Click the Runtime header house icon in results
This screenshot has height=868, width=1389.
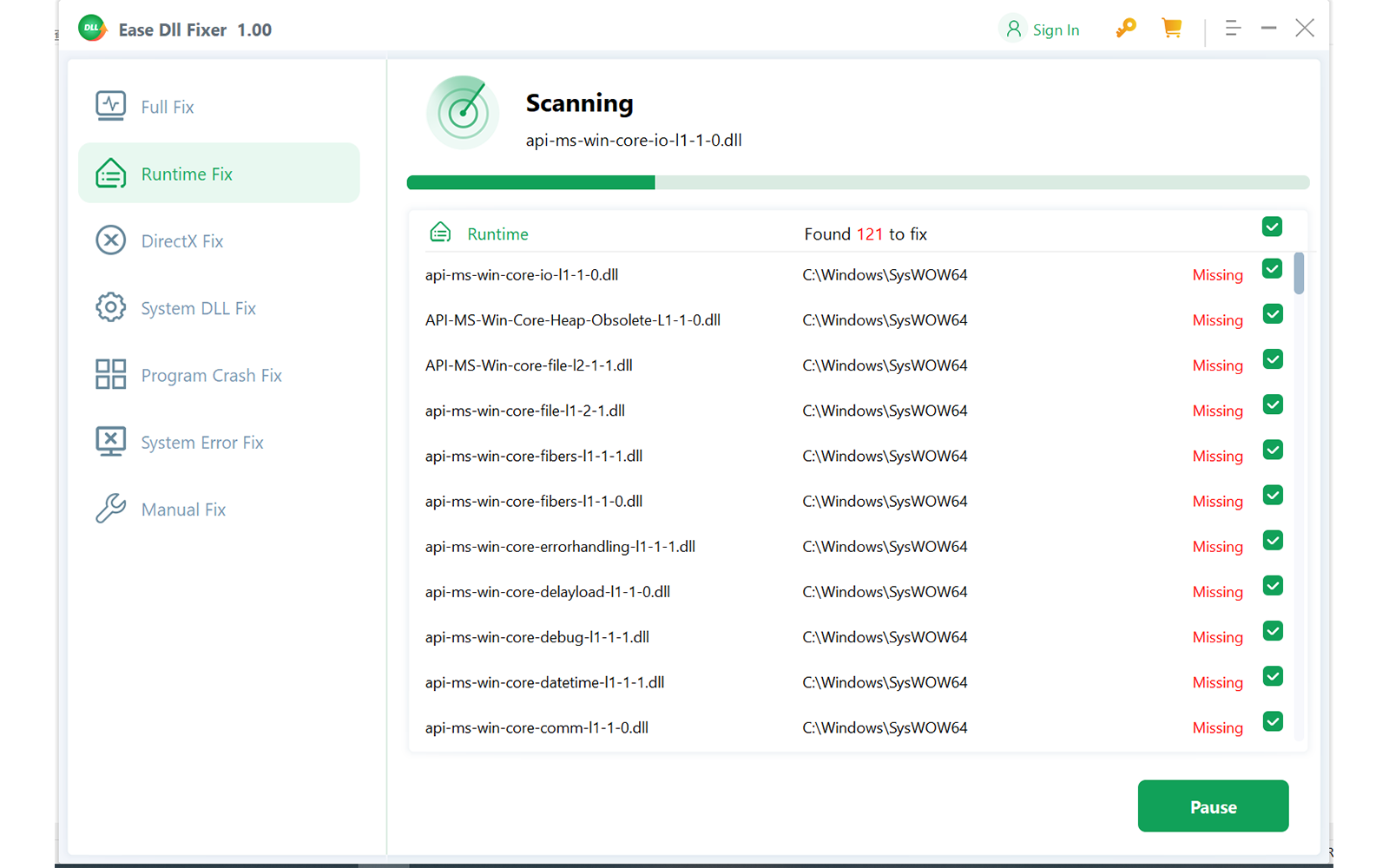[440, 233]
